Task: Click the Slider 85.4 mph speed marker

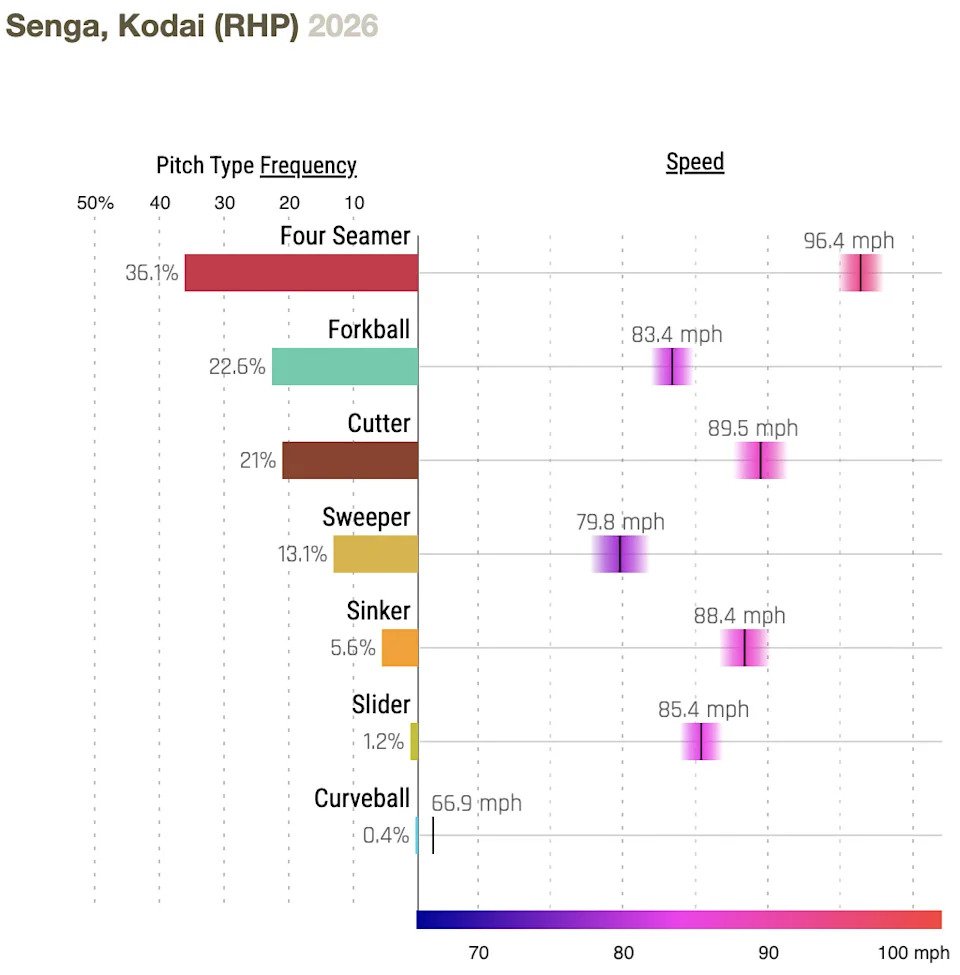Action: 701,742
